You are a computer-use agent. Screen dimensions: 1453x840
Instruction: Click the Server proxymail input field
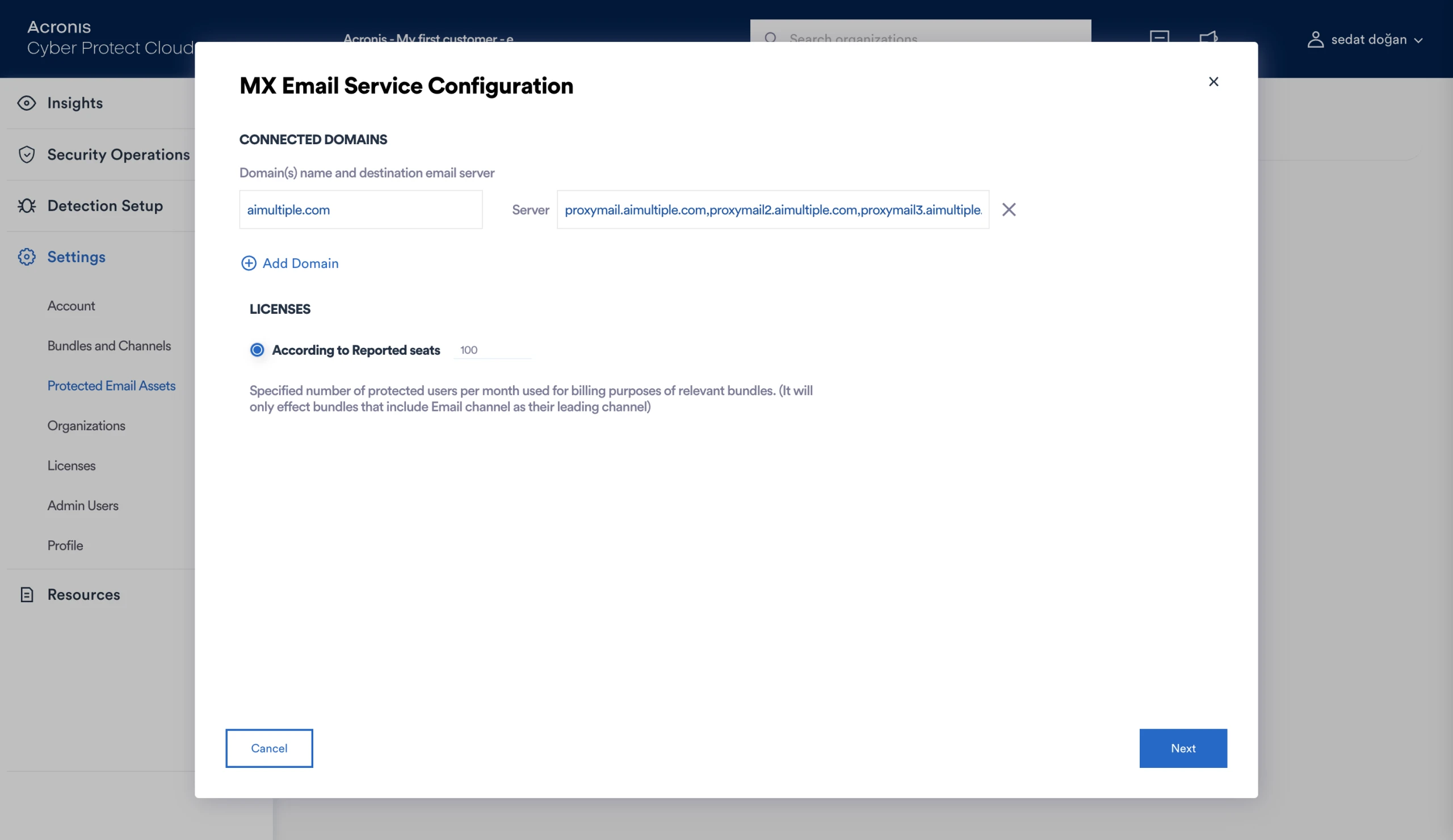773,210
